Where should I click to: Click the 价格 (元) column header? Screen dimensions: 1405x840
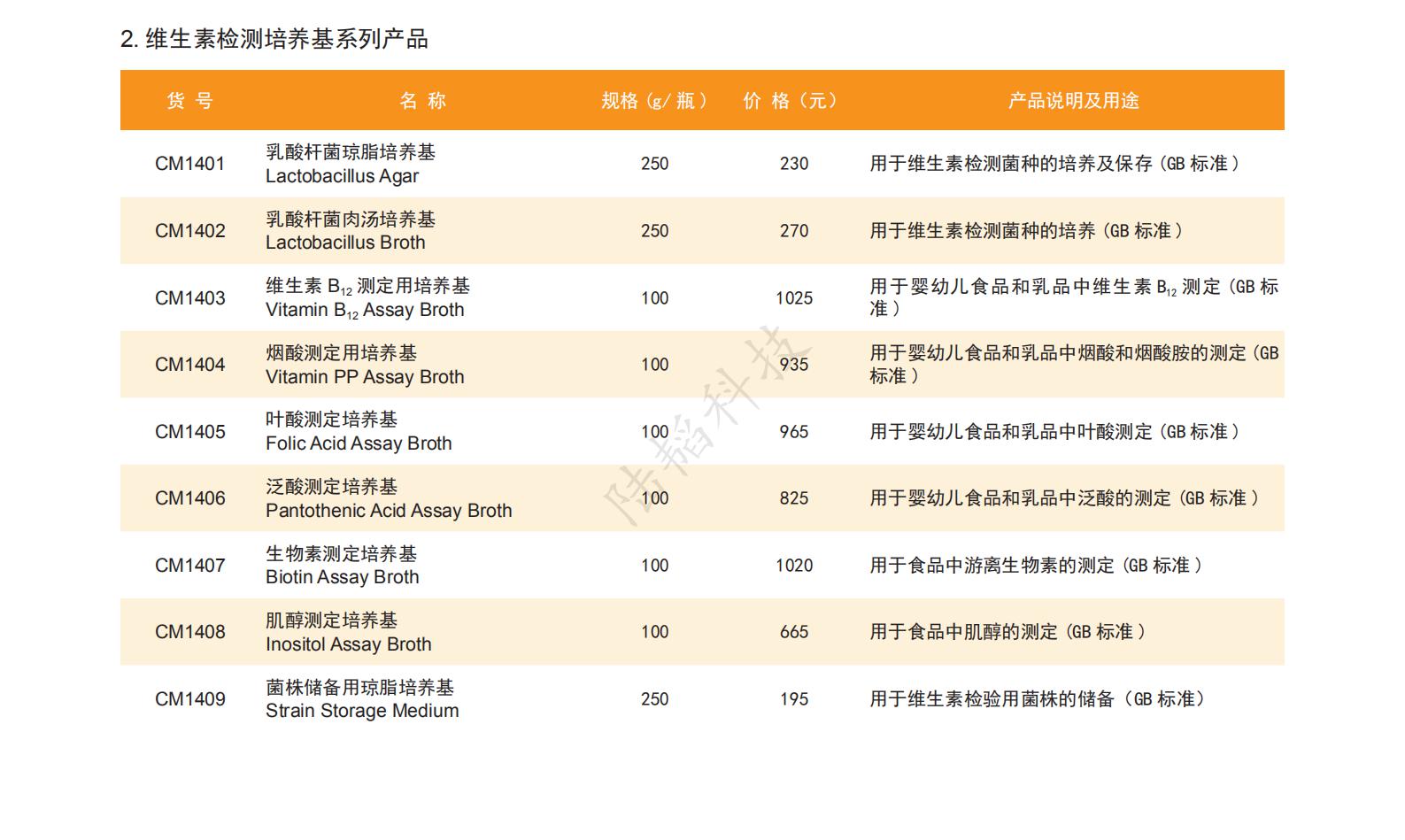point(790,101)
